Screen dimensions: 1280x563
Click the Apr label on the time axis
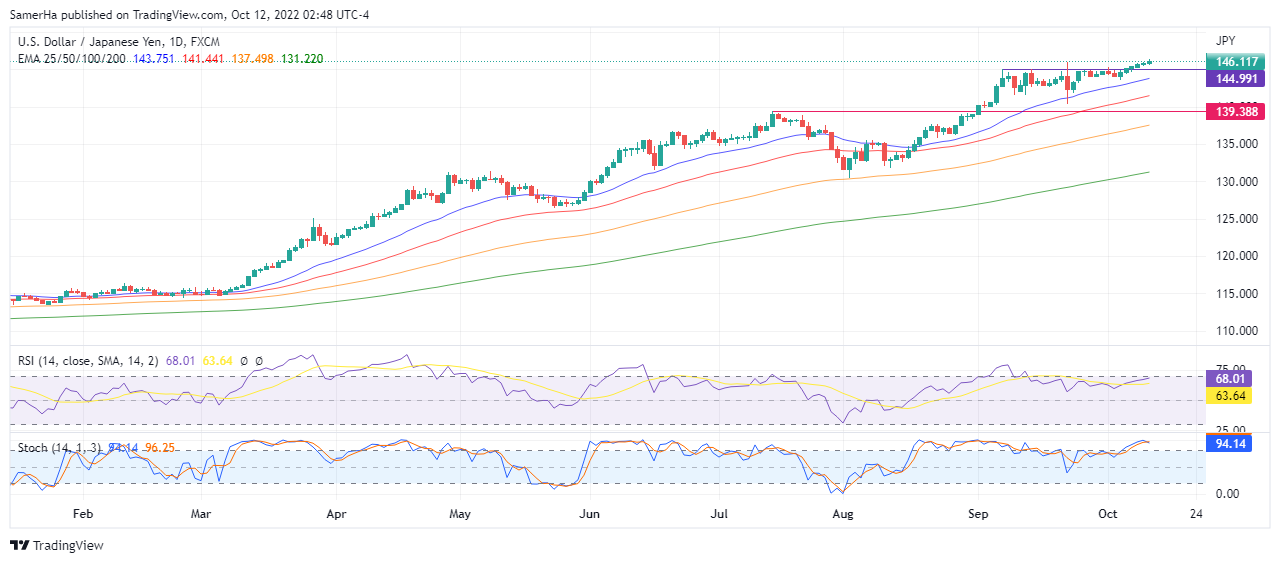[336, 514]
